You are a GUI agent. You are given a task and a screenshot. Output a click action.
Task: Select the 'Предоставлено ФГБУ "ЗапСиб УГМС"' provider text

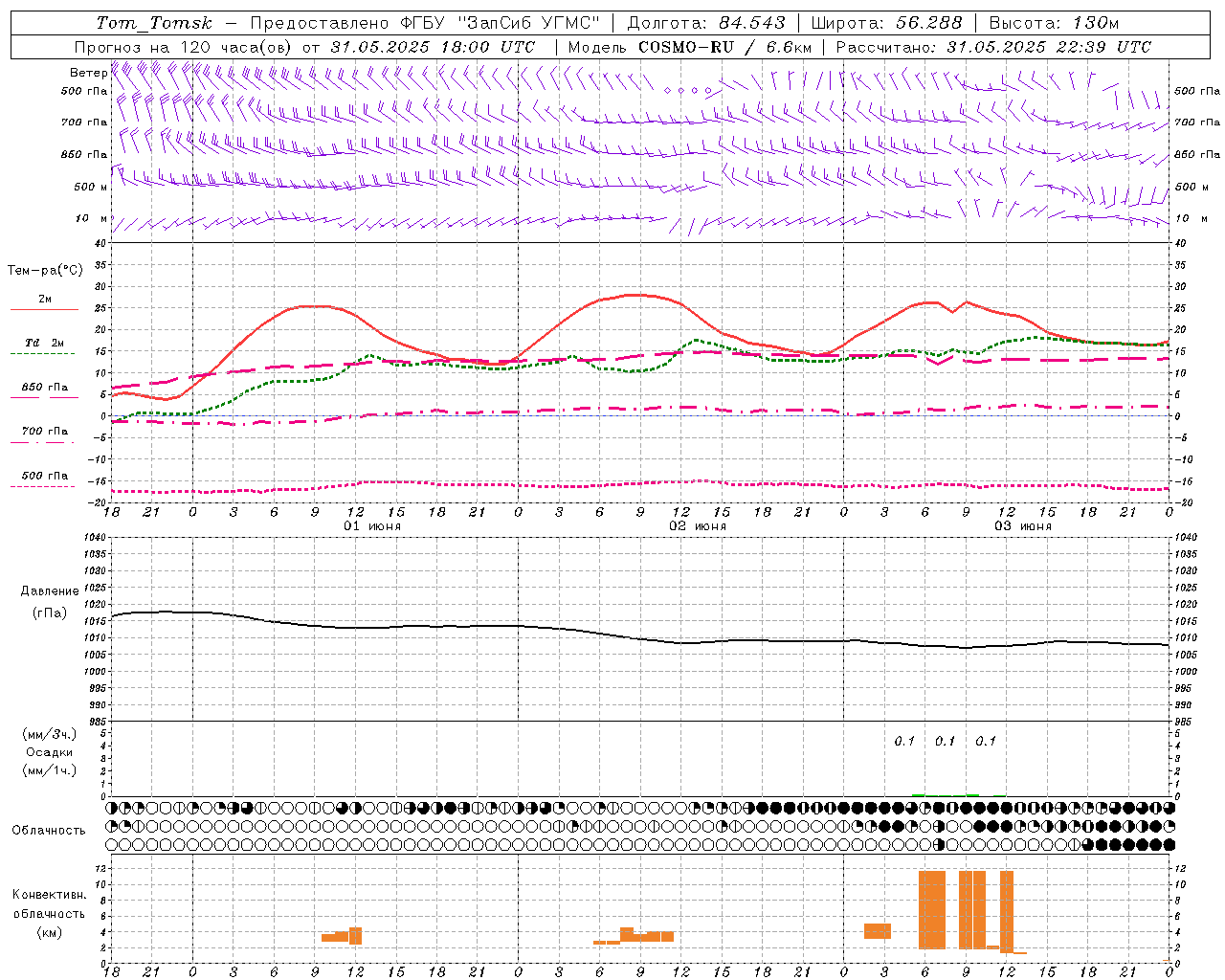pyautogui.click(x=425, y=23)
